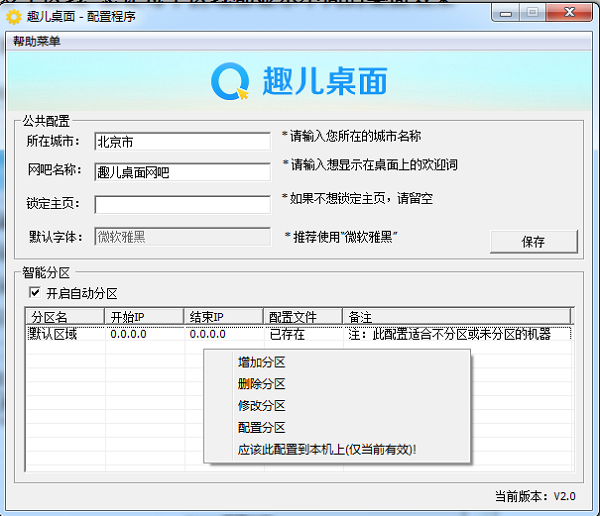Viewport: 600px width, 516px height.
Task: Click the 当前版本: V2.0 version label
Action: point(535,496)
